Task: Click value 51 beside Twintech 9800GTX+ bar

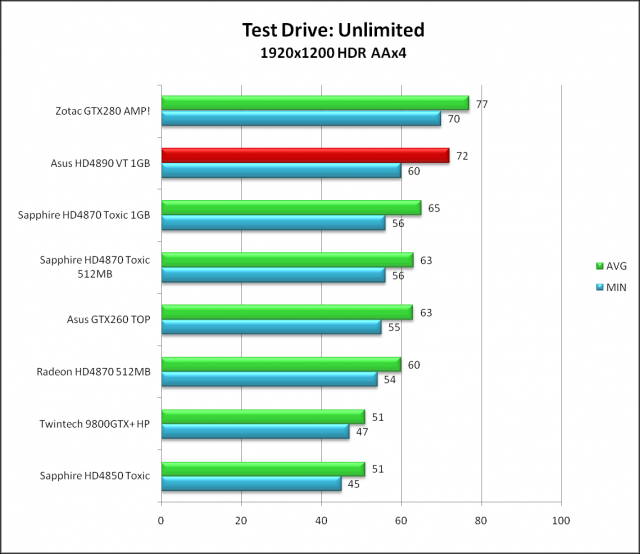Action: pos(378,417)
